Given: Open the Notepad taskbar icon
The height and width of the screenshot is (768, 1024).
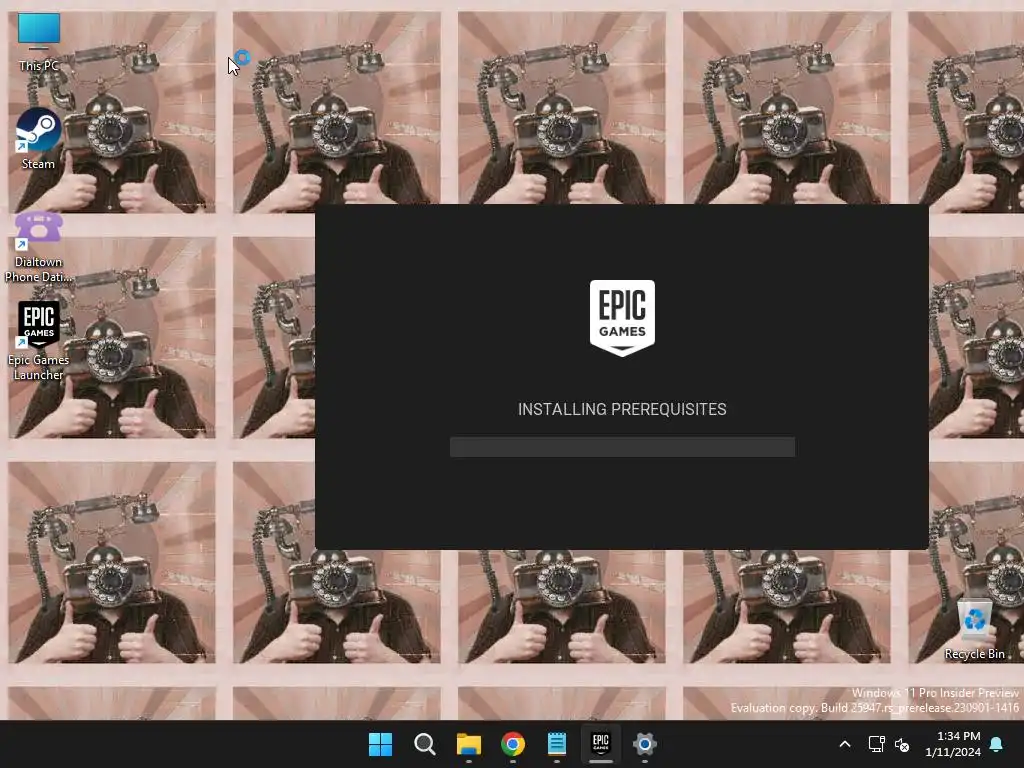Looking at the screenshot, I should (556, 744).
